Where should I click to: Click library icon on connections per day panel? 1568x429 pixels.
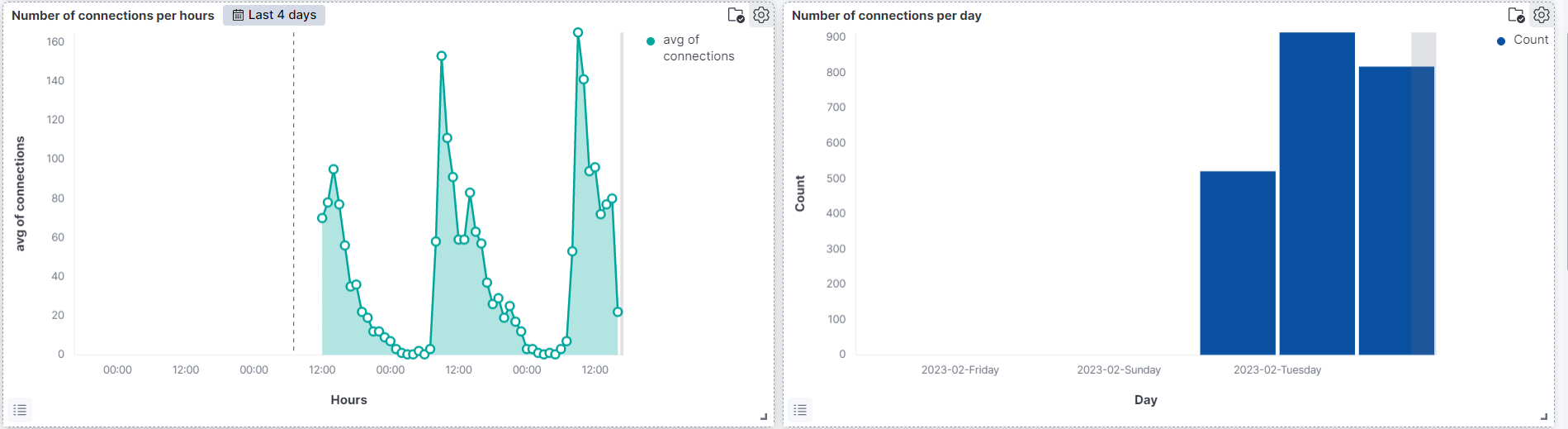(1516, 15)
